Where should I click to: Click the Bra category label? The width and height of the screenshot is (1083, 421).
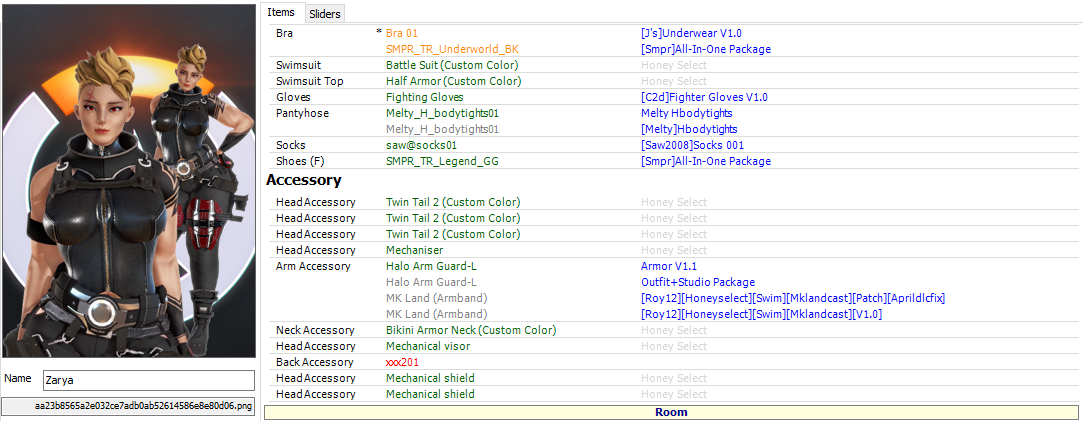pos(284,33)
